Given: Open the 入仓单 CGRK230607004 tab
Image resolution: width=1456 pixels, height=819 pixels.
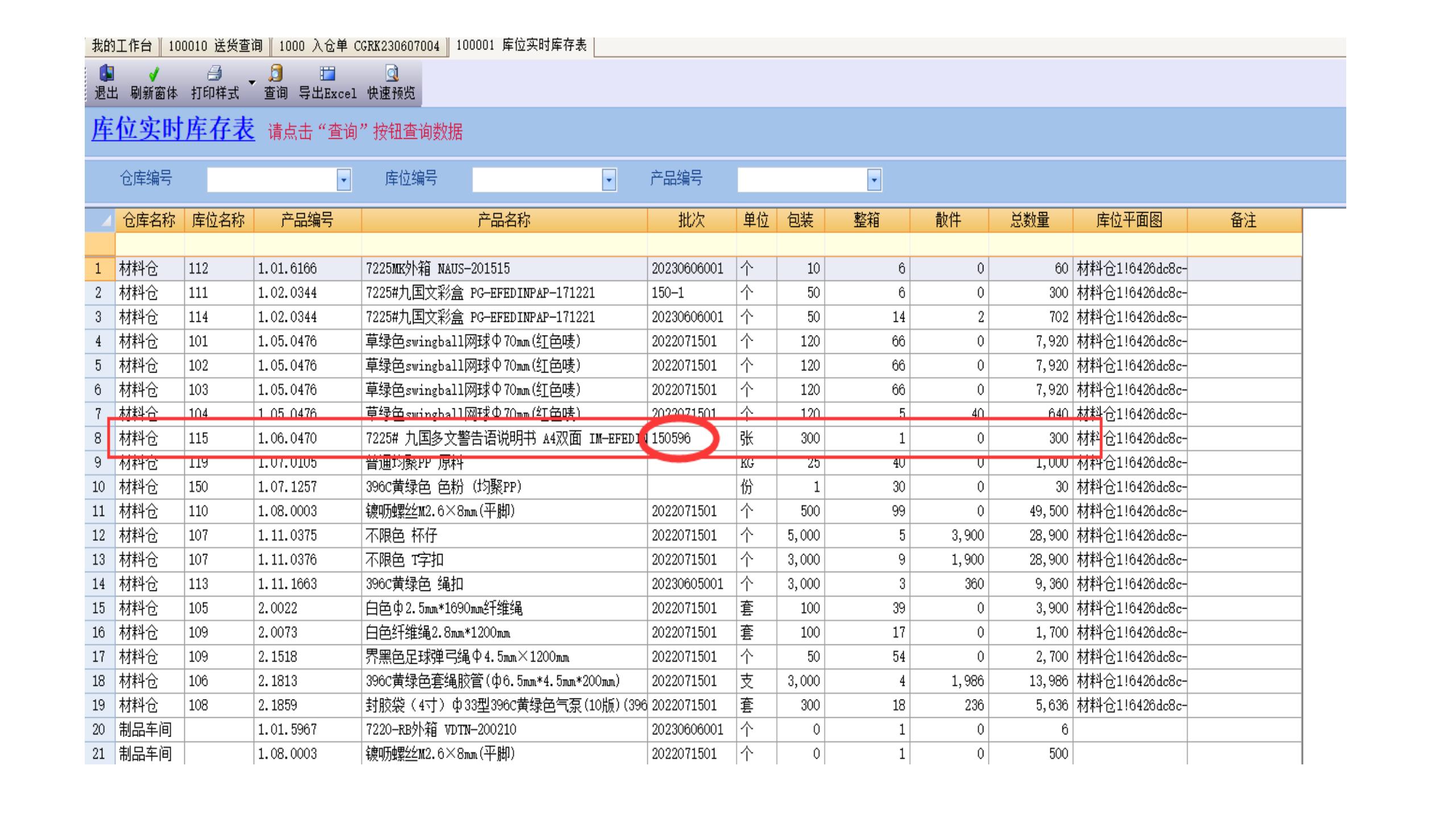Looking at the screenshot, I should tap(359, 46).
